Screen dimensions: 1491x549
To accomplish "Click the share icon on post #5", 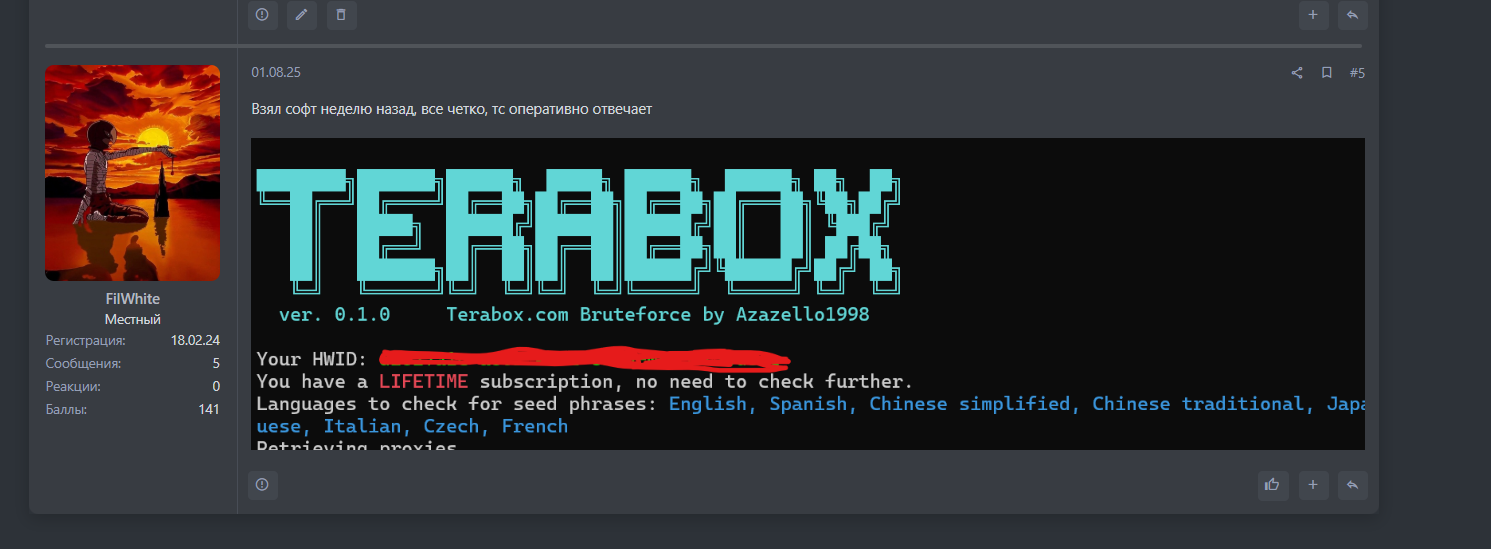I will coord(1297,73).
